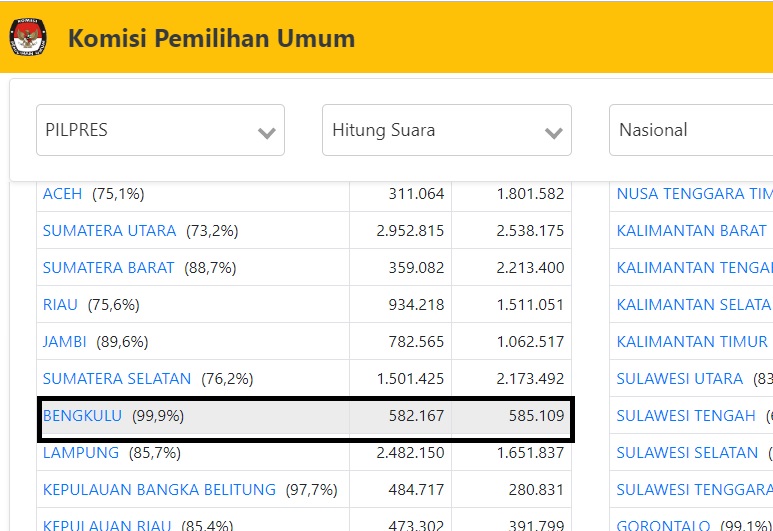Screen dimensions: 773x531
Task: Select SUMATERA SELATAN province link
Action: pyautogui.click(x=117, y=379)
